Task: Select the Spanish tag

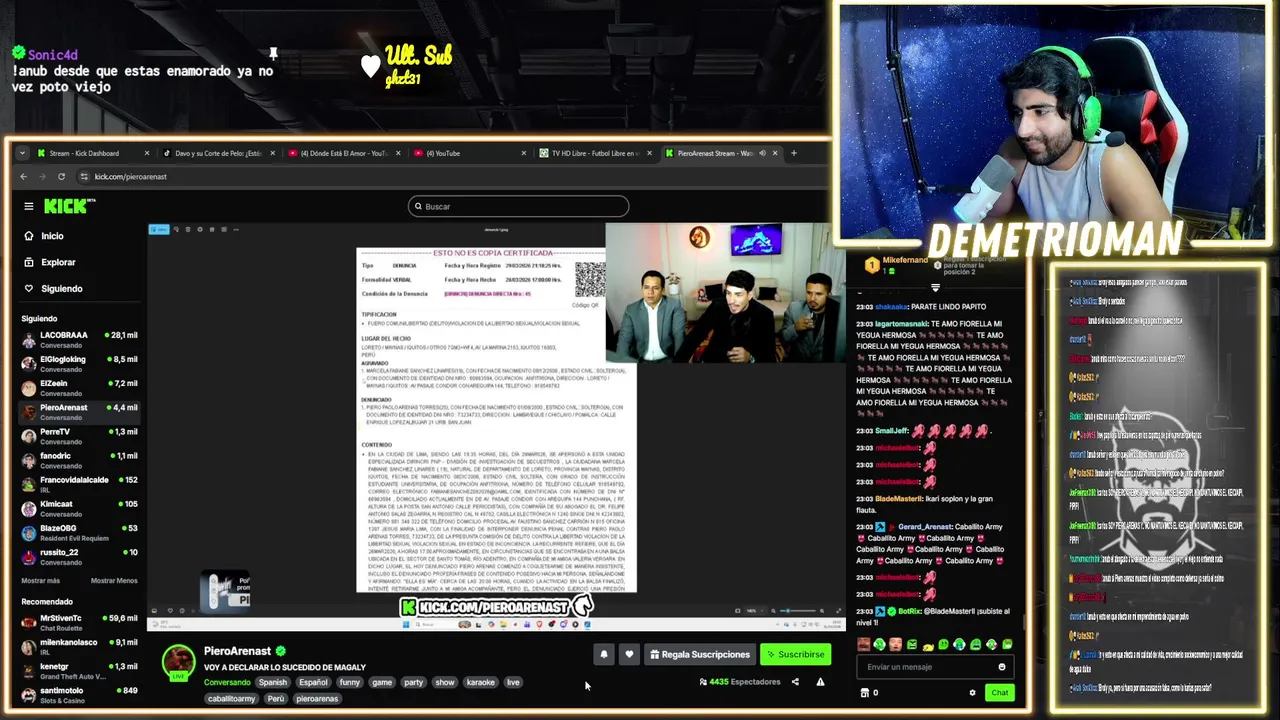Action: click(273, 682)
